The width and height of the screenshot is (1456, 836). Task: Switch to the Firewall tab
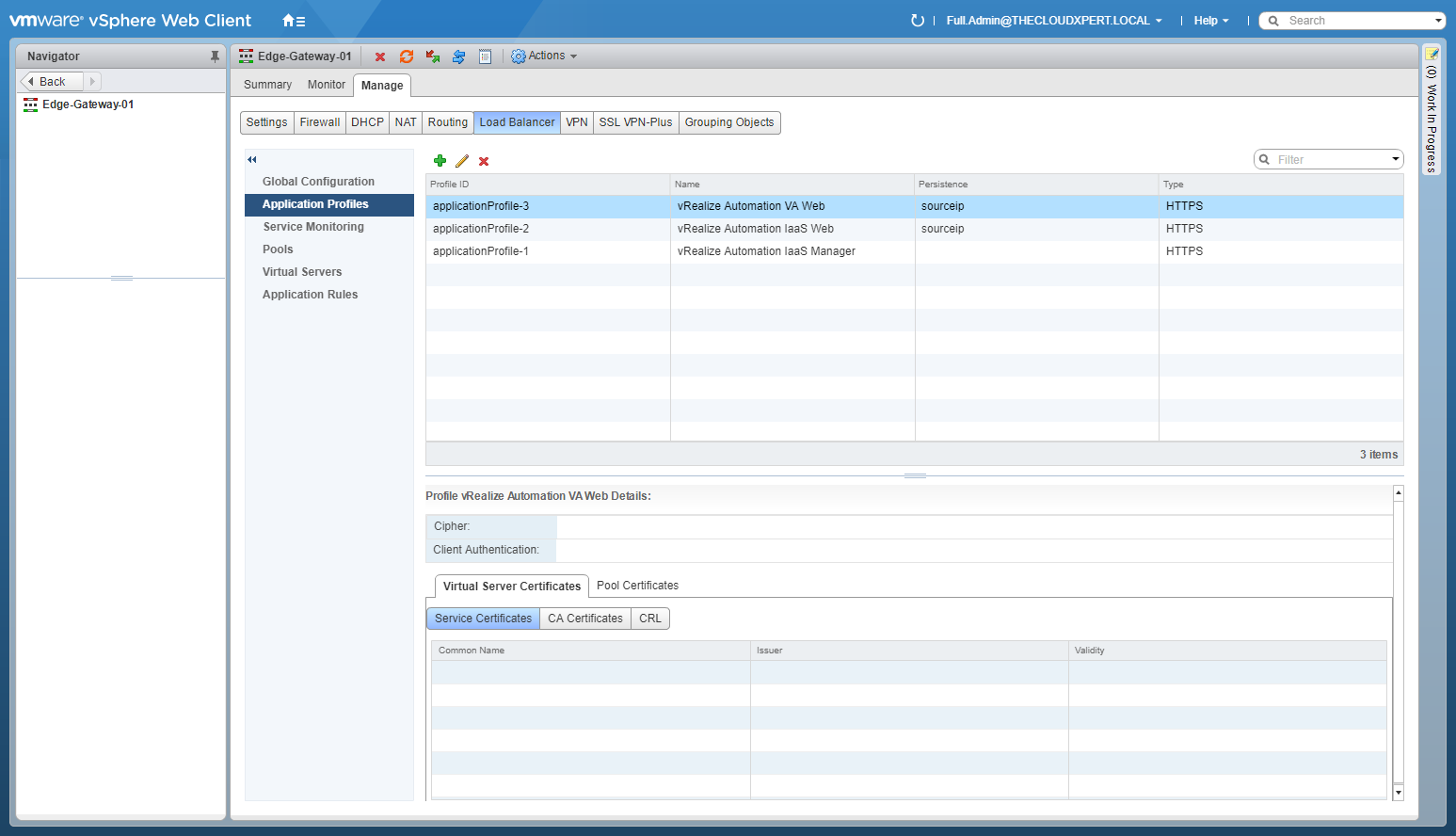pyautogui.click(x=320, y=122)
